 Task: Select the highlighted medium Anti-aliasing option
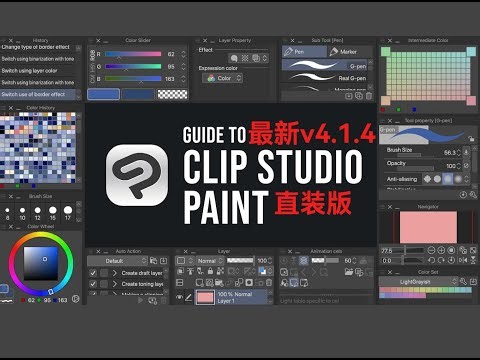(x=448, y=179)
